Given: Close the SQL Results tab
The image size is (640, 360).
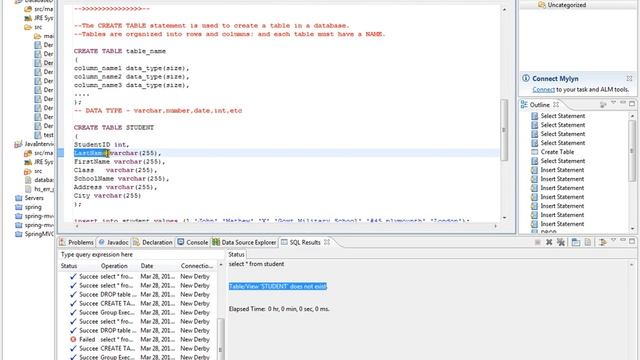Looking at the screenshot, I should [327, 242].
